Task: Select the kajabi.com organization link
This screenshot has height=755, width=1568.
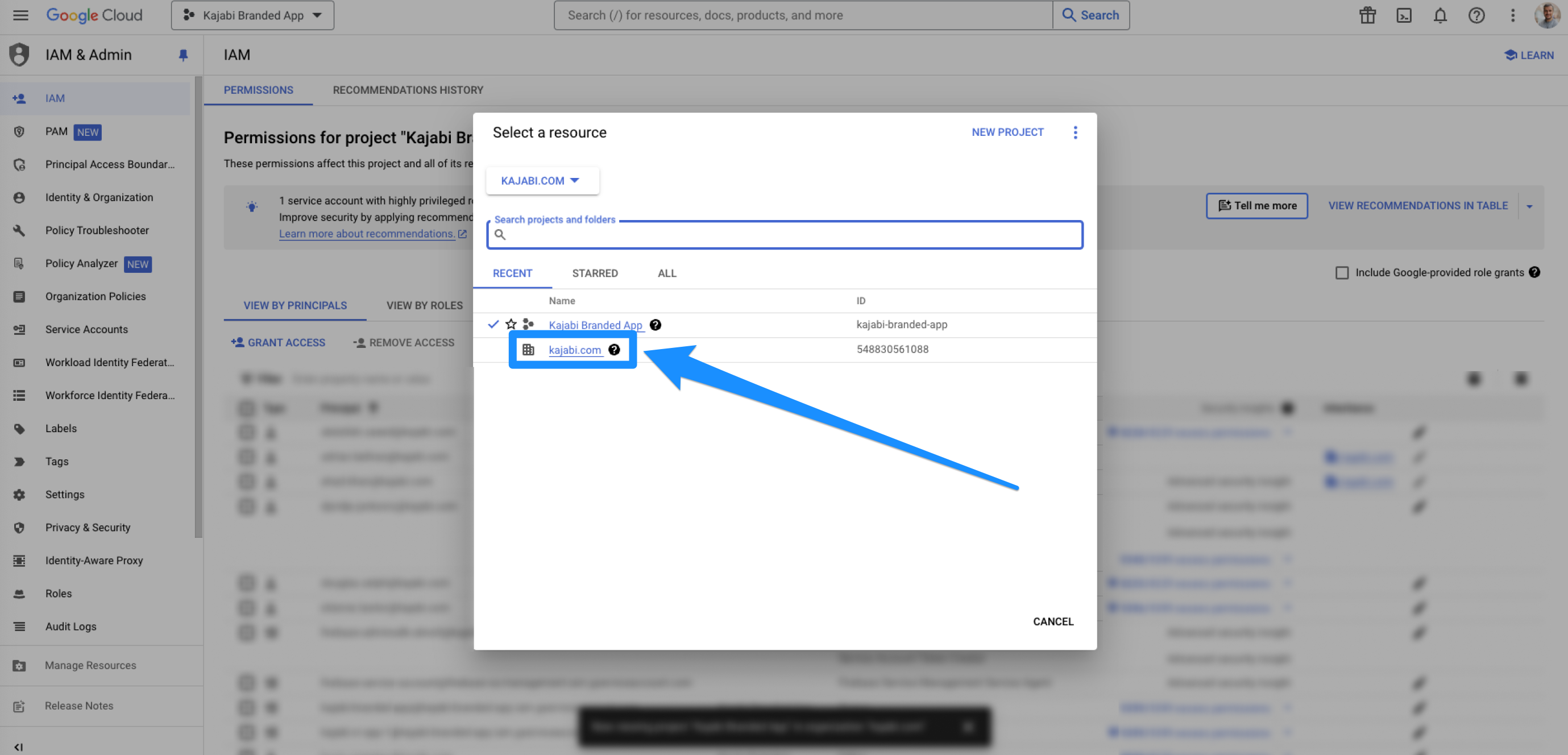Action: (x=574, y=350)
